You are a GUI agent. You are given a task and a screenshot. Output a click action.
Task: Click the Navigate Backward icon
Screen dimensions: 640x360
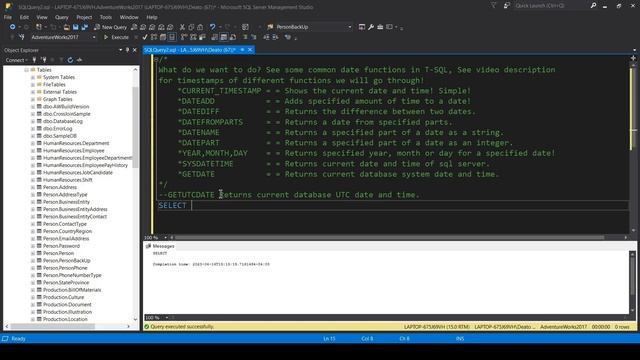point(12,27)
